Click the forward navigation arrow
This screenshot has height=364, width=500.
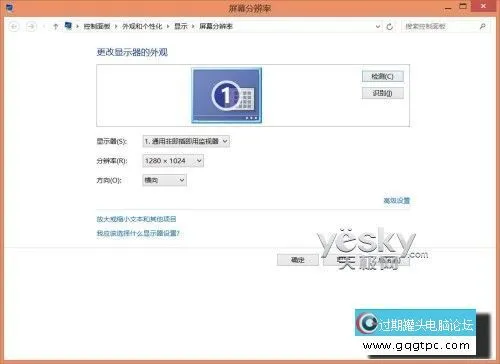[x=31, y=27]
